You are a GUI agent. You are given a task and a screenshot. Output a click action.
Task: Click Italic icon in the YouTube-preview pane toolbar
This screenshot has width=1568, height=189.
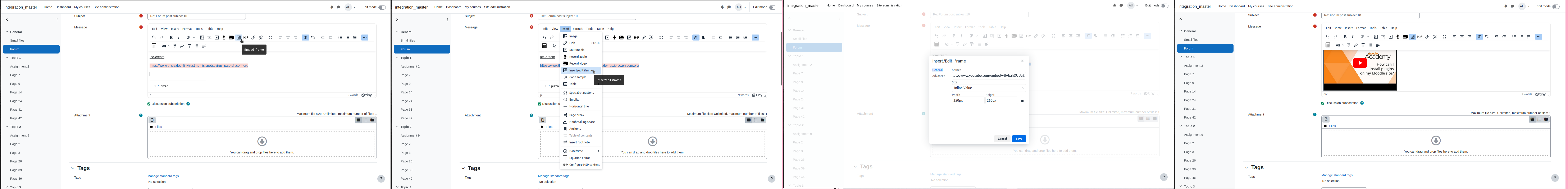(1353, 37)
